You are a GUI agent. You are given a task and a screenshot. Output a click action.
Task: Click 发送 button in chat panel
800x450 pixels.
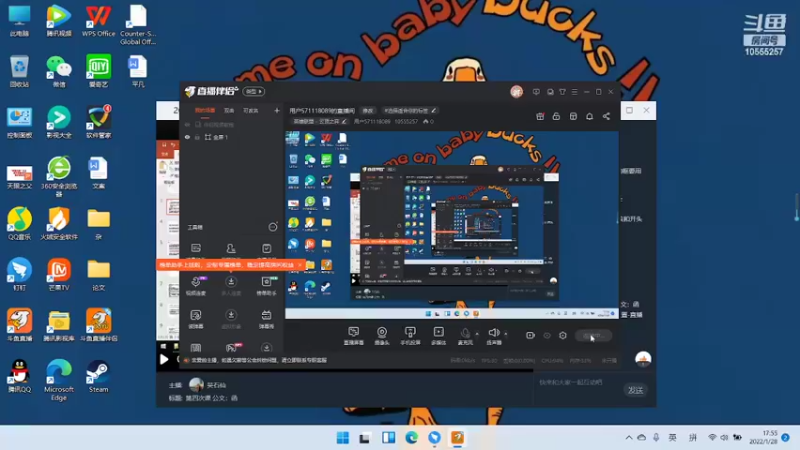[x=635, y=390]
